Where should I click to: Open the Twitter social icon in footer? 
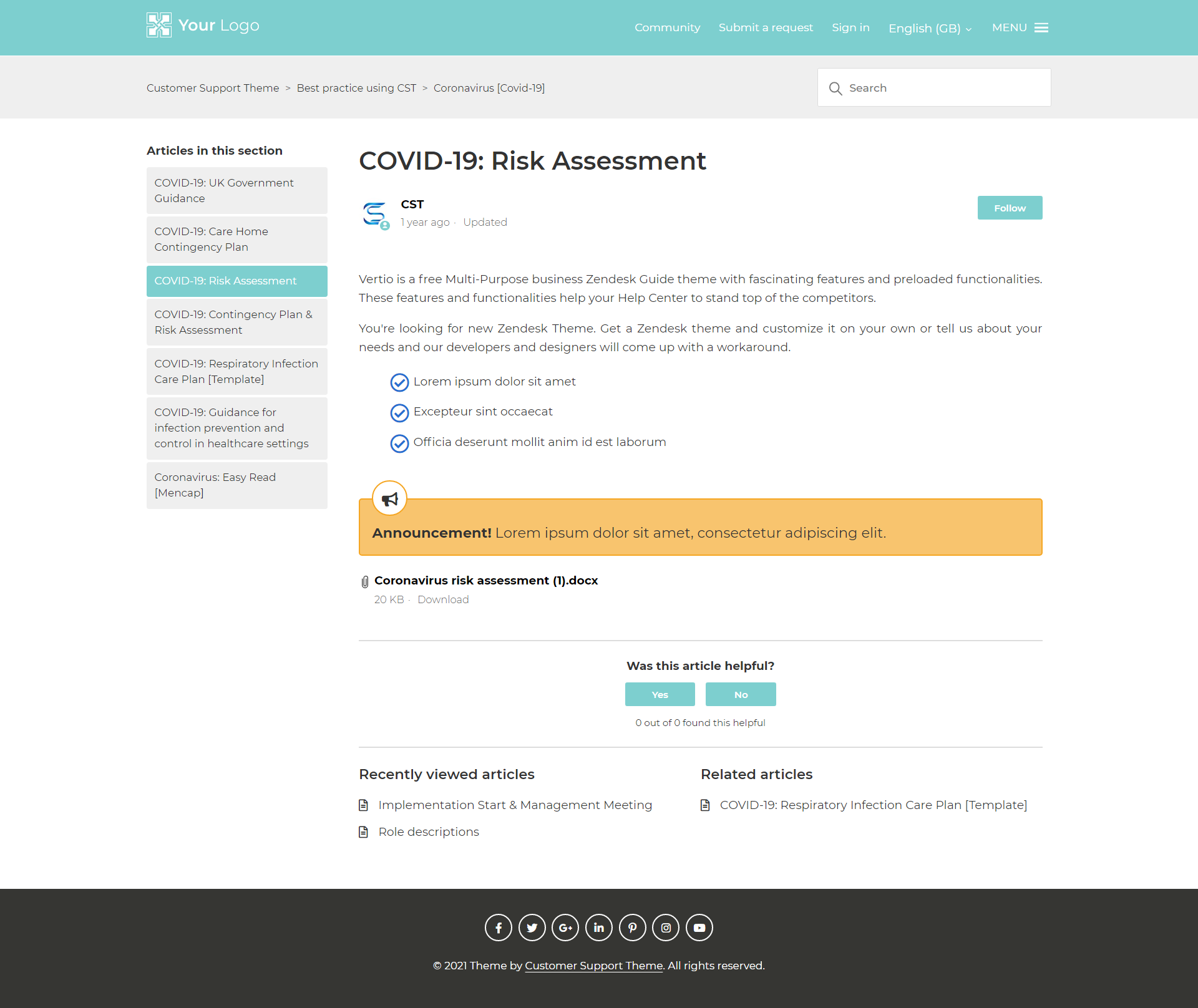pyautogui.click(x=532, y=928)
